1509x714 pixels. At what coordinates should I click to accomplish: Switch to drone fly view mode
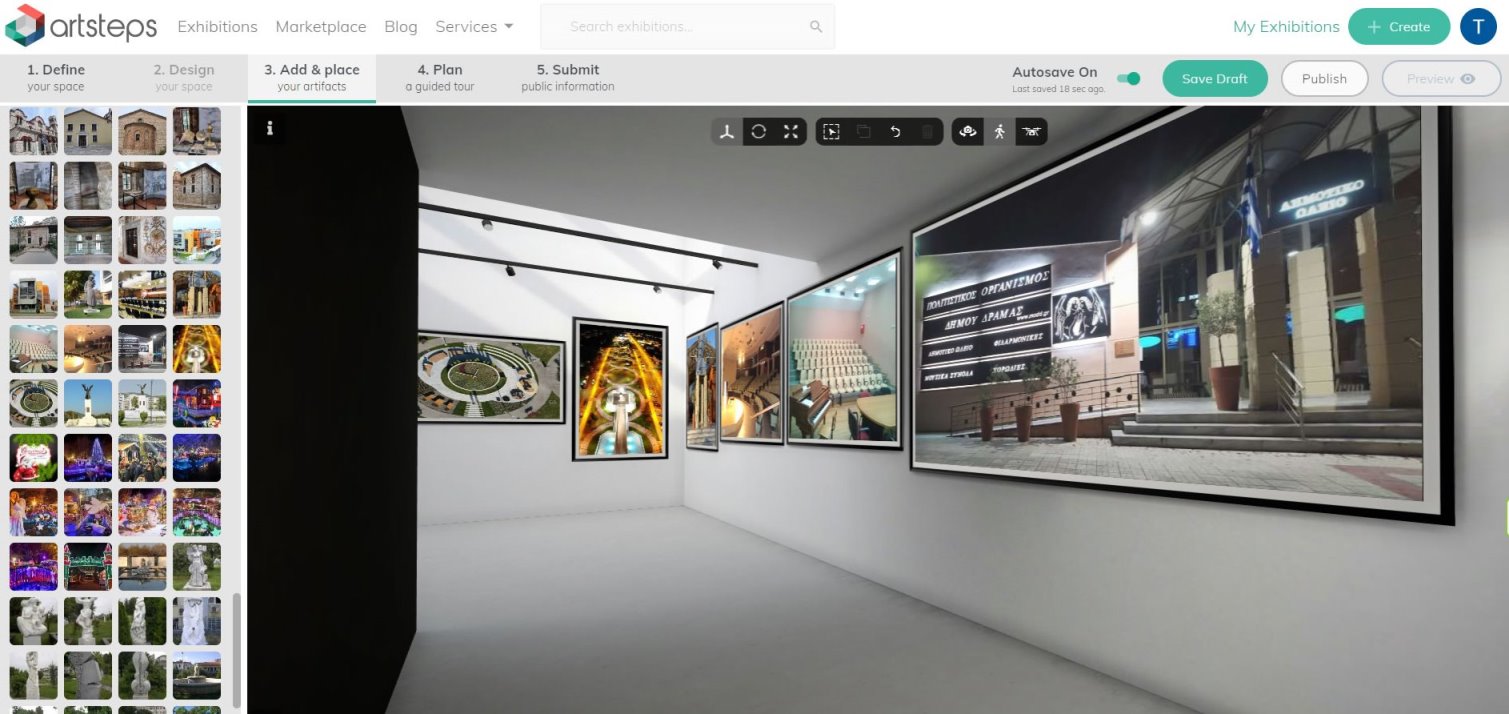tap(1031, 132)
